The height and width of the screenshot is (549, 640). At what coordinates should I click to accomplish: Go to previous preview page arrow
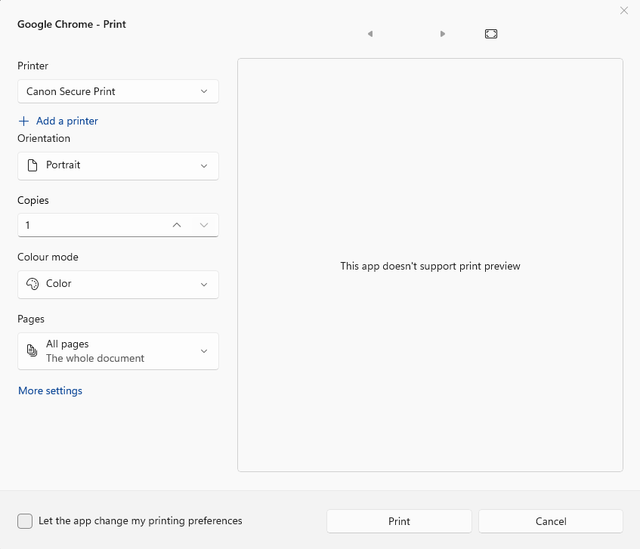coord(370,34)
